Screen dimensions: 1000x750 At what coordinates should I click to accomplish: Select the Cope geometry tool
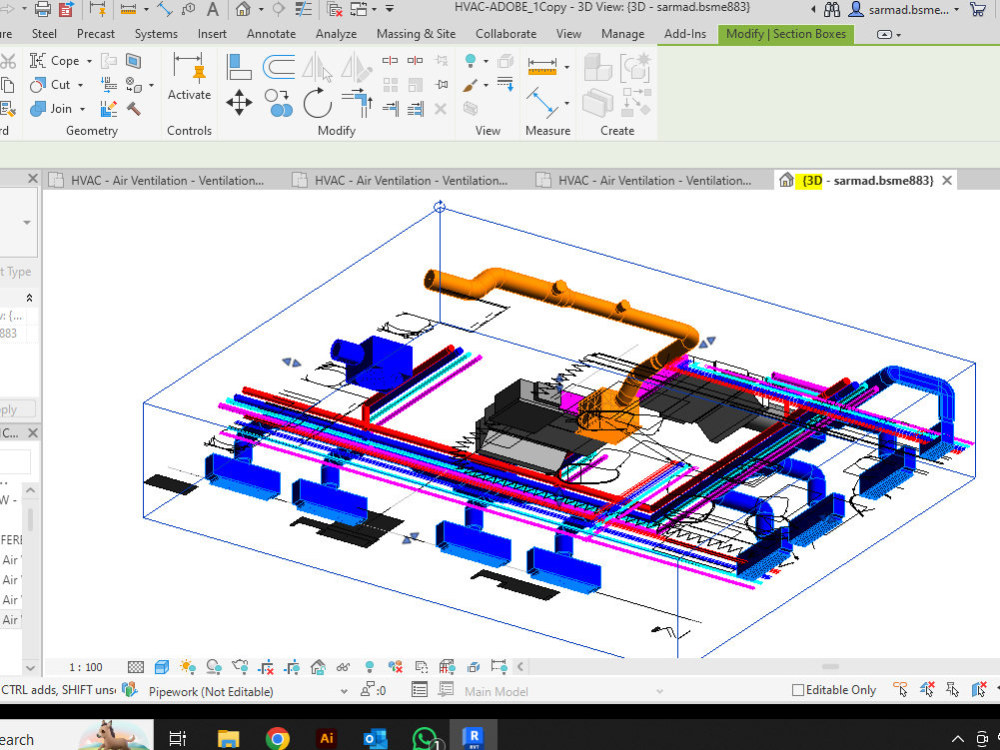[x=55, y=61]
